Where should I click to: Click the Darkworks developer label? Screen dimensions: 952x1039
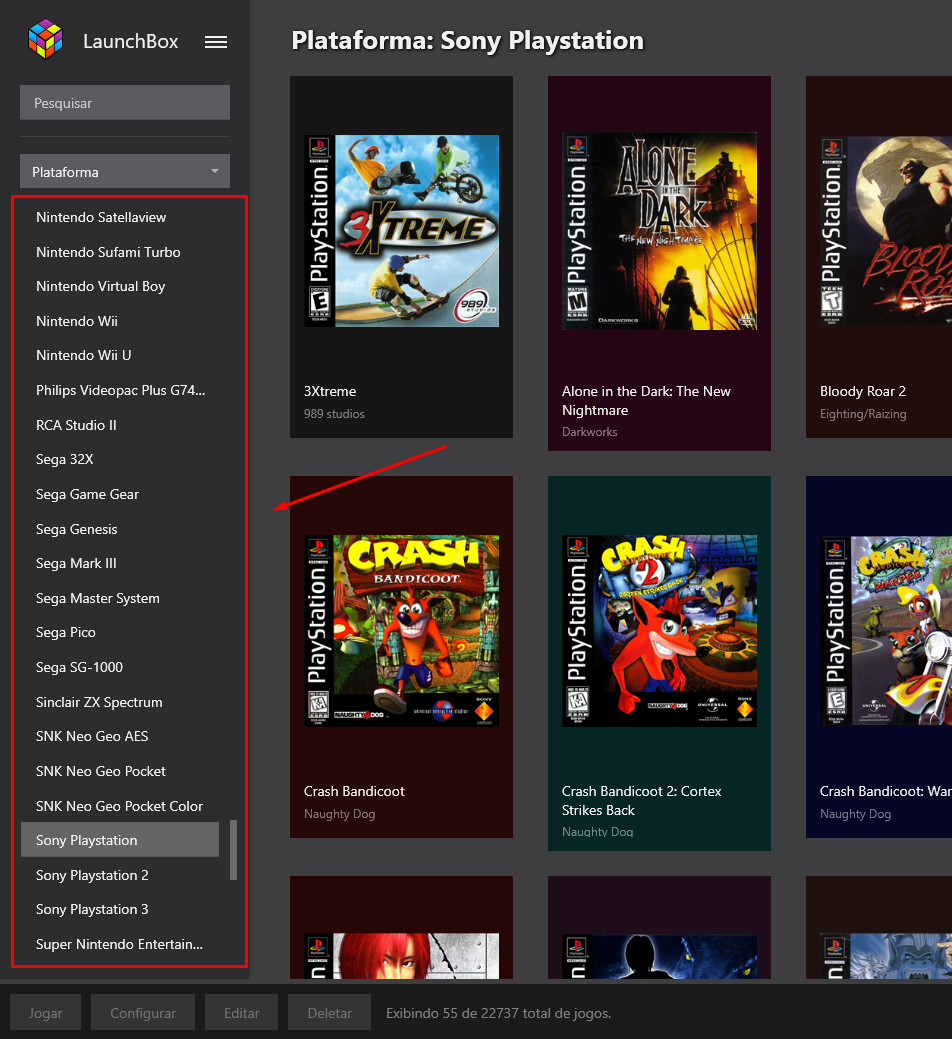pos(590,432)
